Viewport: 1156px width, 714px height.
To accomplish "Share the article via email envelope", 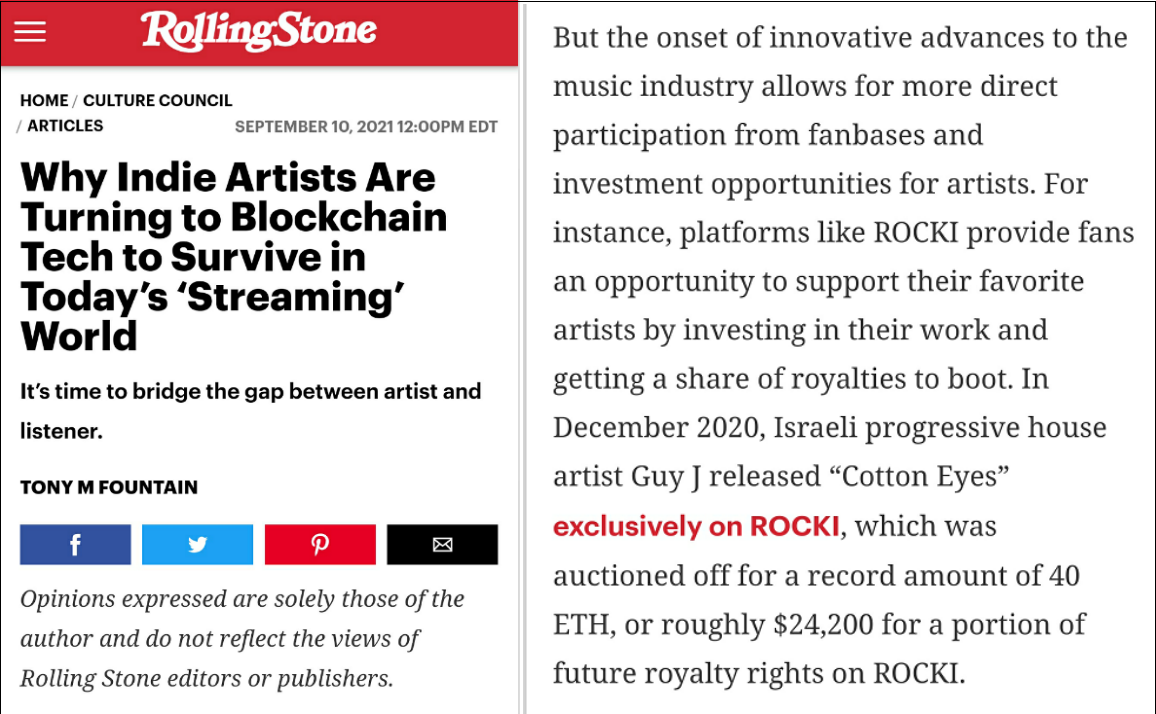I will 442,544.
